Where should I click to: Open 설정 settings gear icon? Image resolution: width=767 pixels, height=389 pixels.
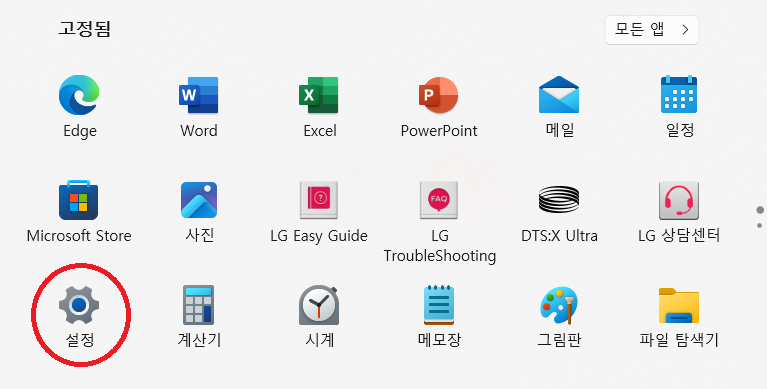(x=79, y=305)
